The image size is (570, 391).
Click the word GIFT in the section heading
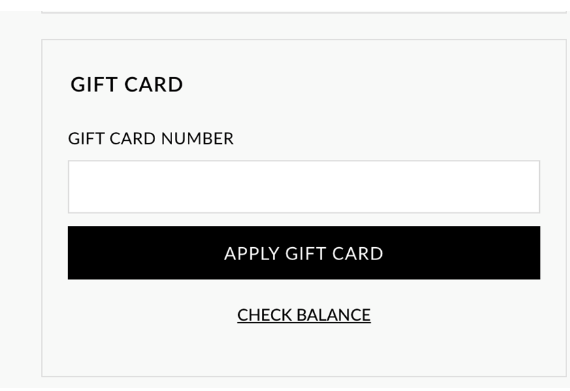tap(95, 84)
